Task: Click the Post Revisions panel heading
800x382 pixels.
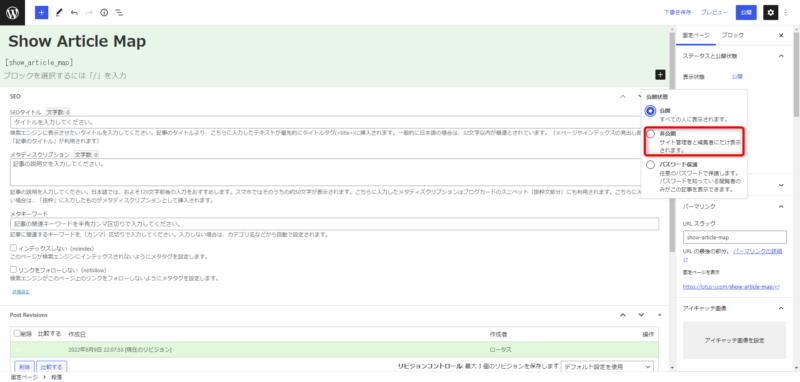Action: tap(29, 315)
